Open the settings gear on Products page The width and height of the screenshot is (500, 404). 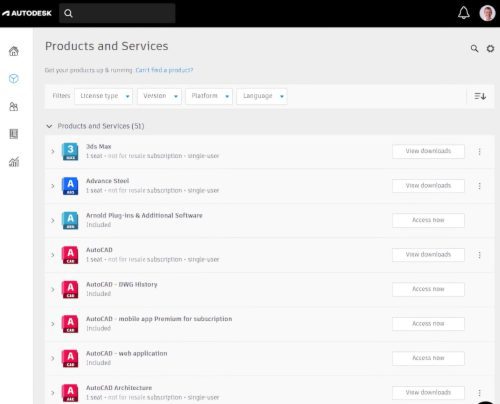pos(490,49)
